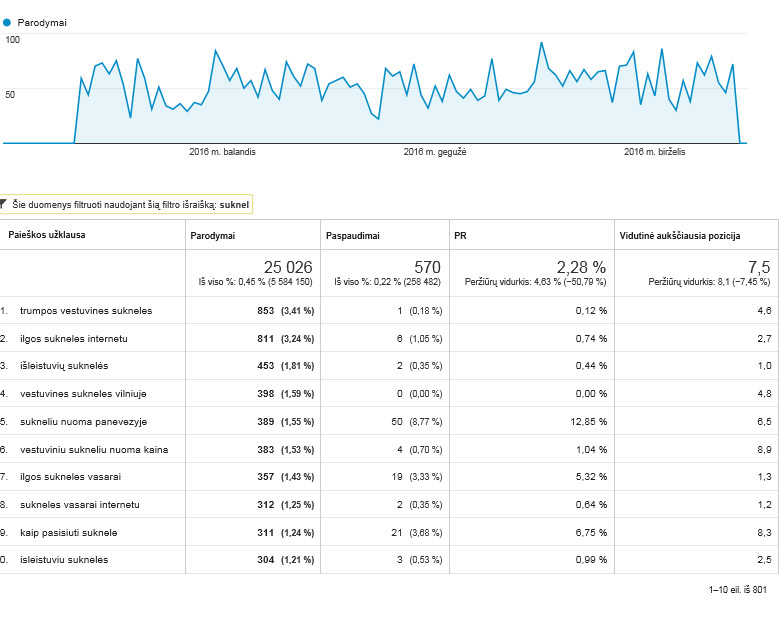Click overall PR value 2,28 %
779x625 pixels.
tap(581, 267)
